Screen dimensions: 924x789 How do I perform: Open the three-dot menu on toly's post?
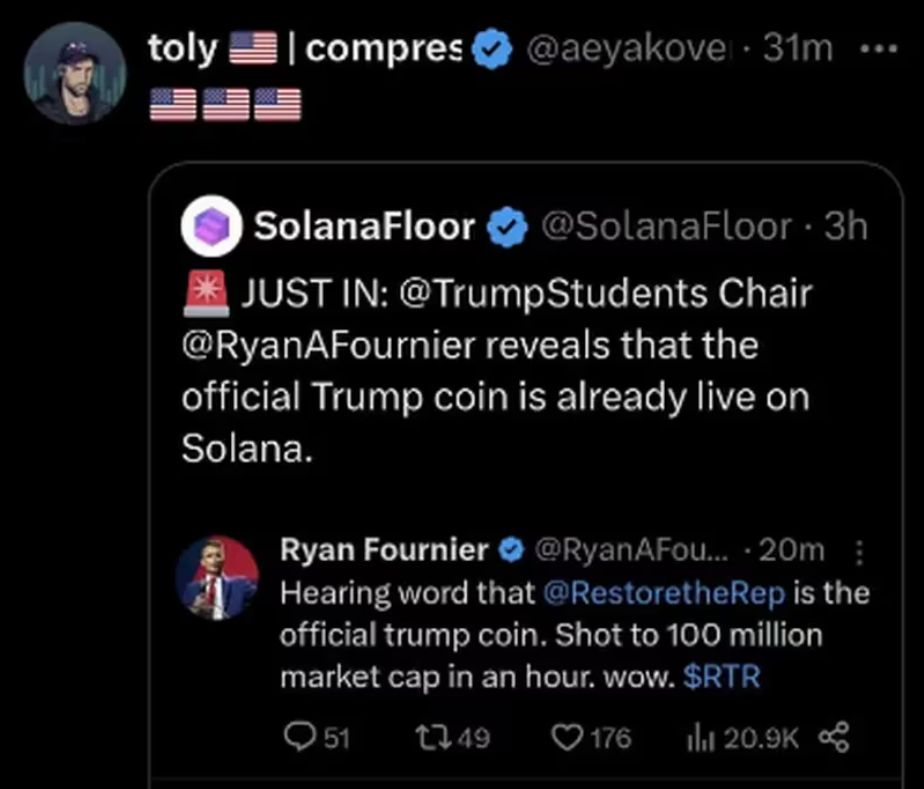click(x=878, y=48)
